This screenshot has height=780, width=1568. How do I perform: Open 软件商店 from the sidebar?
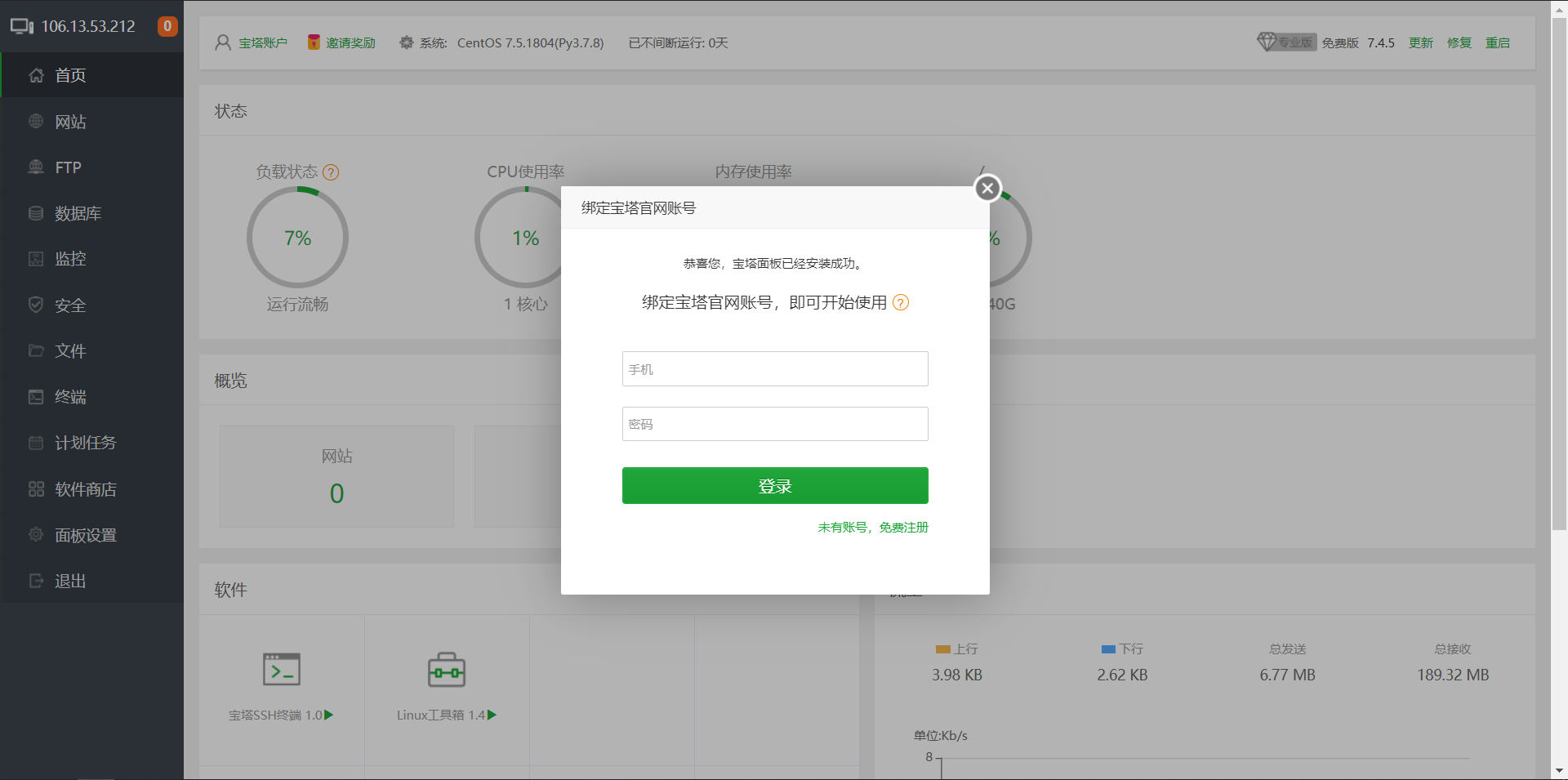[91, 488]
